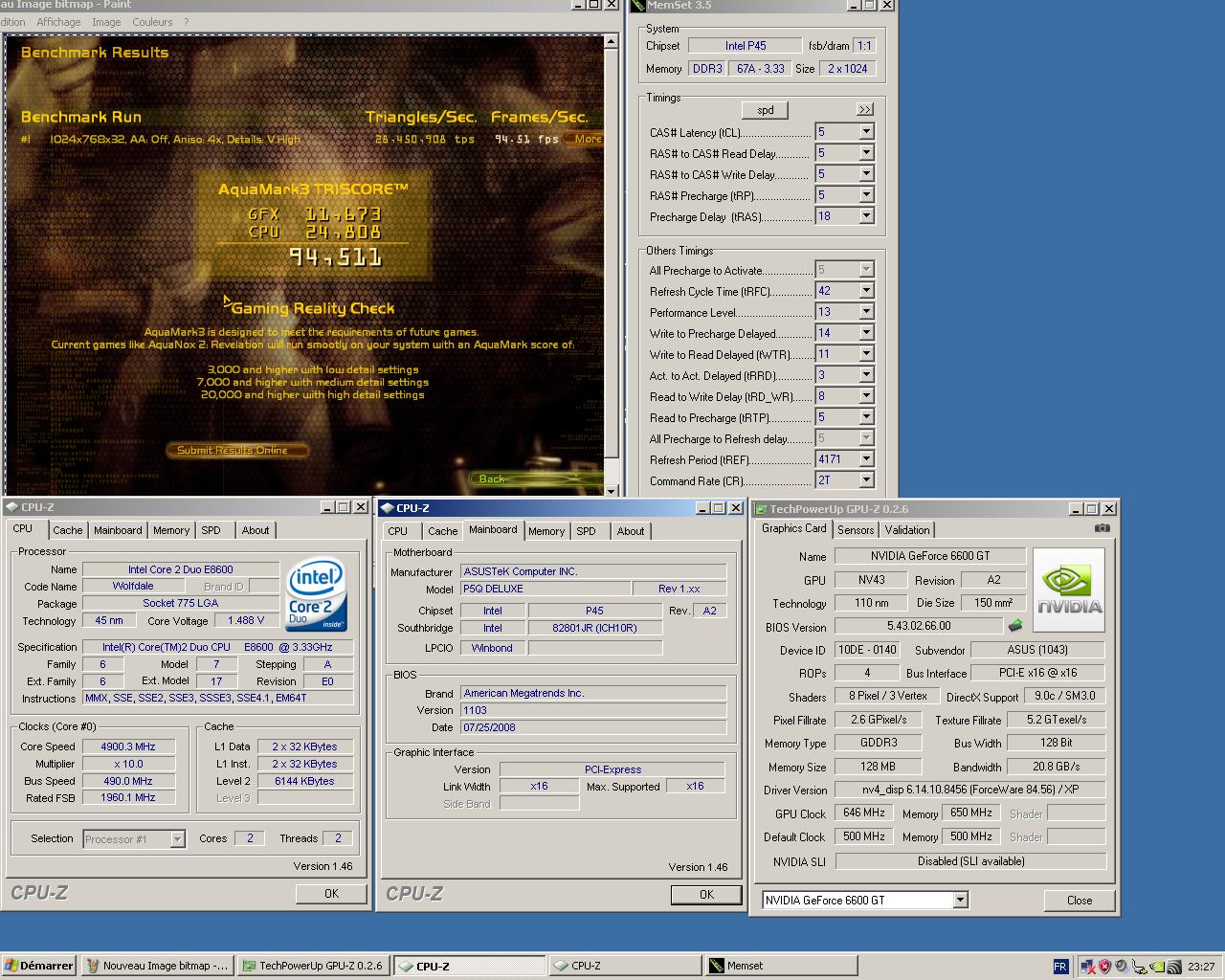Viewport: 1225px width, 980px height.
Task: Open the Precharge Delay (tRAS) dropdown
Action: coord(866,216)
